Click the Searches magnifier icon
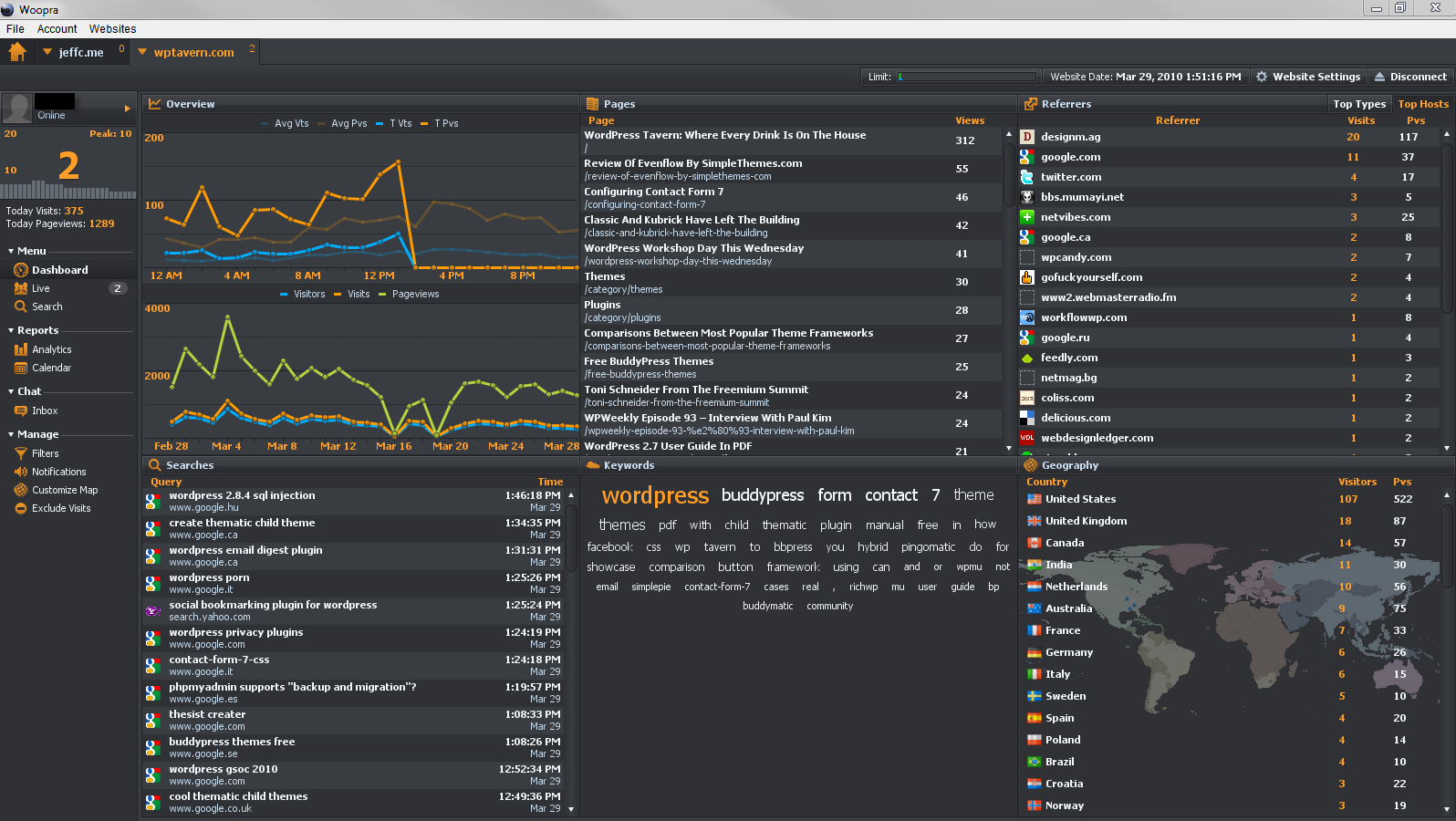 155,465
